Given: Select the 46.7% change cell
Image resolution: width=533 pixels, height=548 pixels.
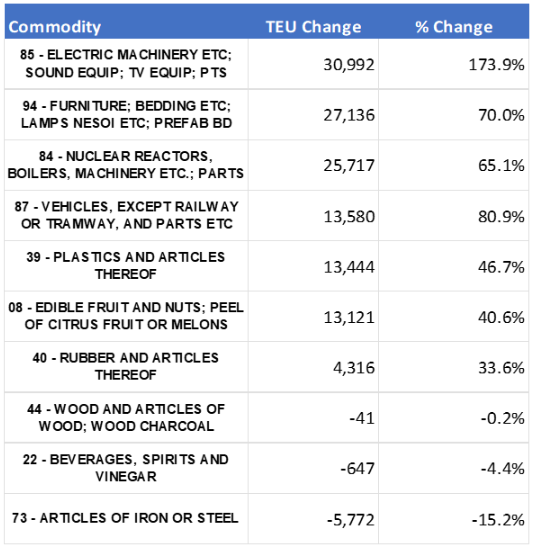Looking at the screenshot, I should (x=454, y=266).
